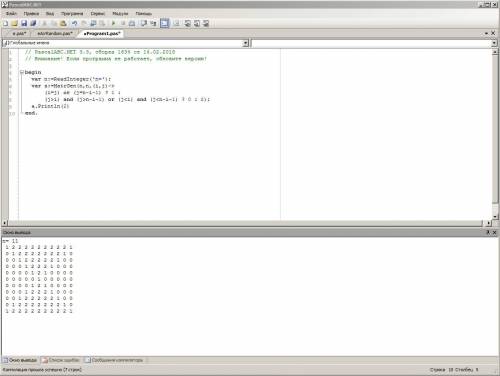Screen dimensions: 500x376
Task: Open the Файл menu
Action: [11, 14]
